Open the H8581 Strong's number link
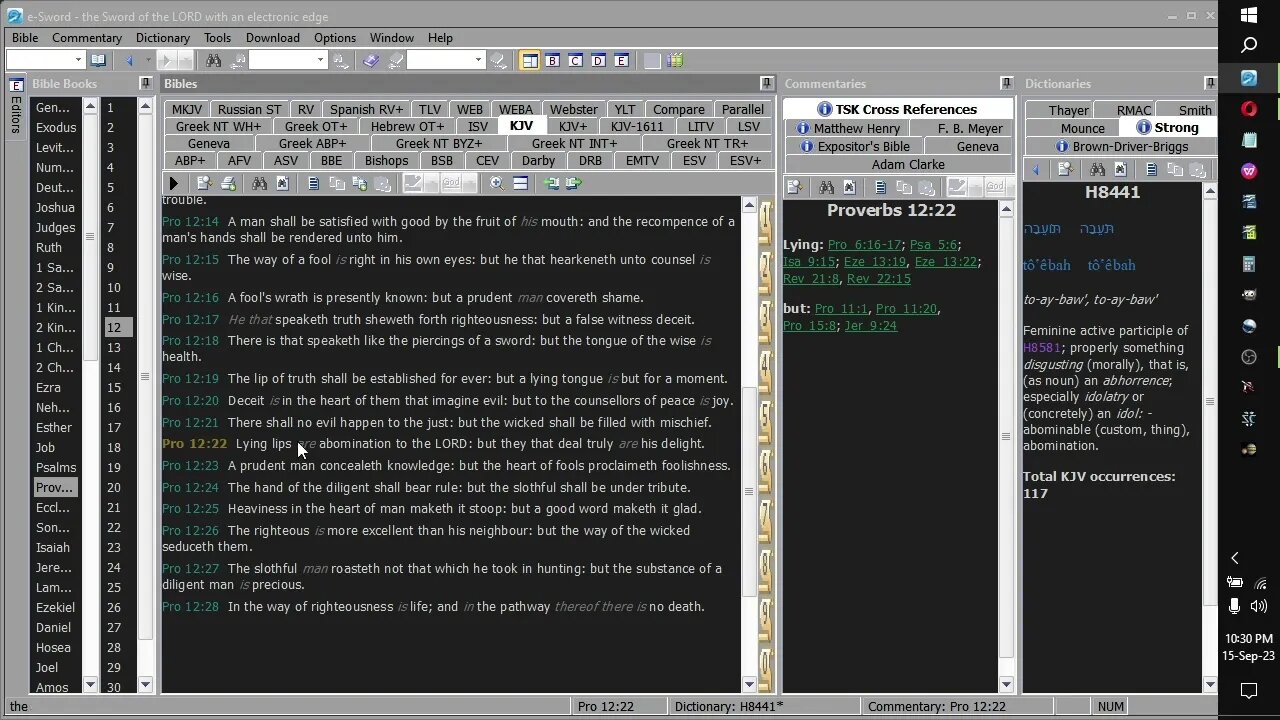The width and height of the screenshot is (1280, 720). (1040, 348)
